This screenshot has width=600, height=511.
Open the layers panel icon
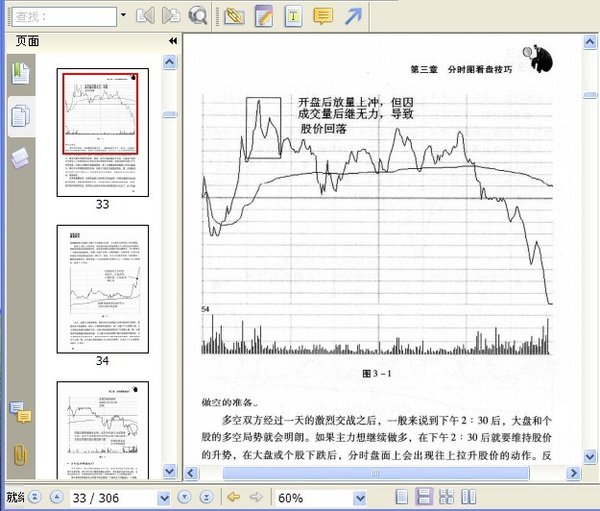[21, 158]
